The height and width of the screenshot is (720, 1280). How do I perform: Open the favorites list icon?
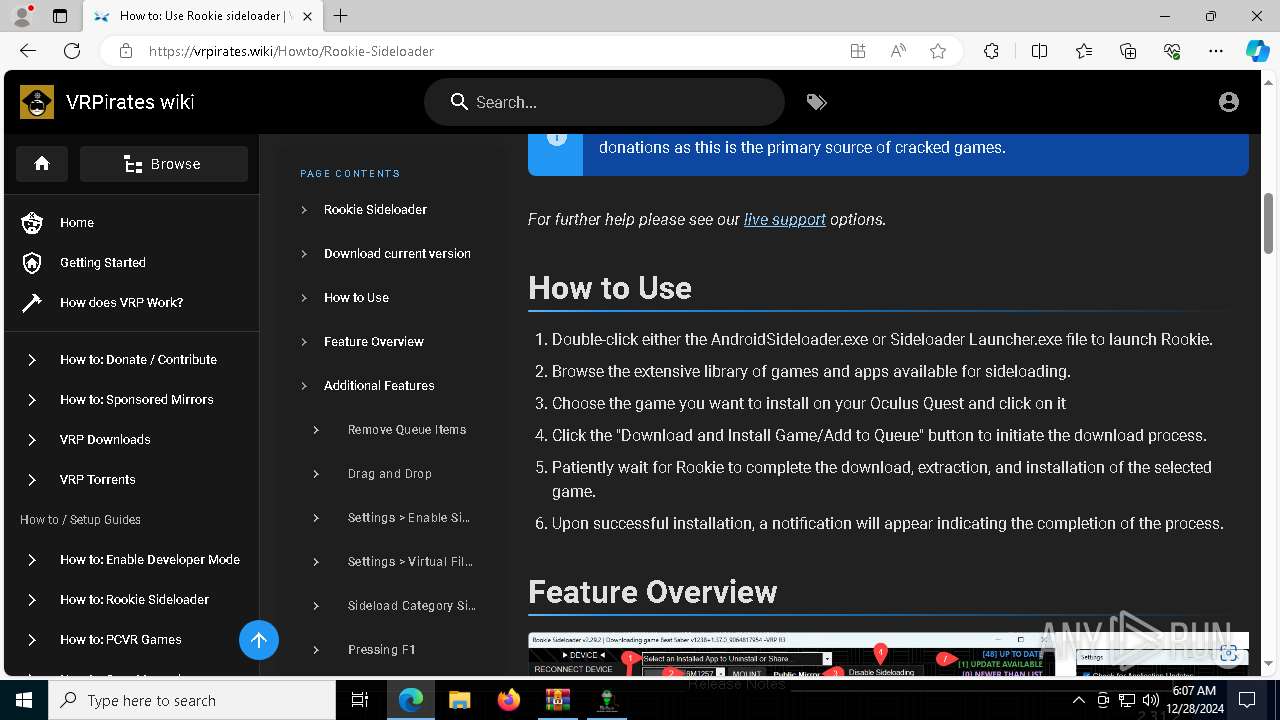point(1084,51)
